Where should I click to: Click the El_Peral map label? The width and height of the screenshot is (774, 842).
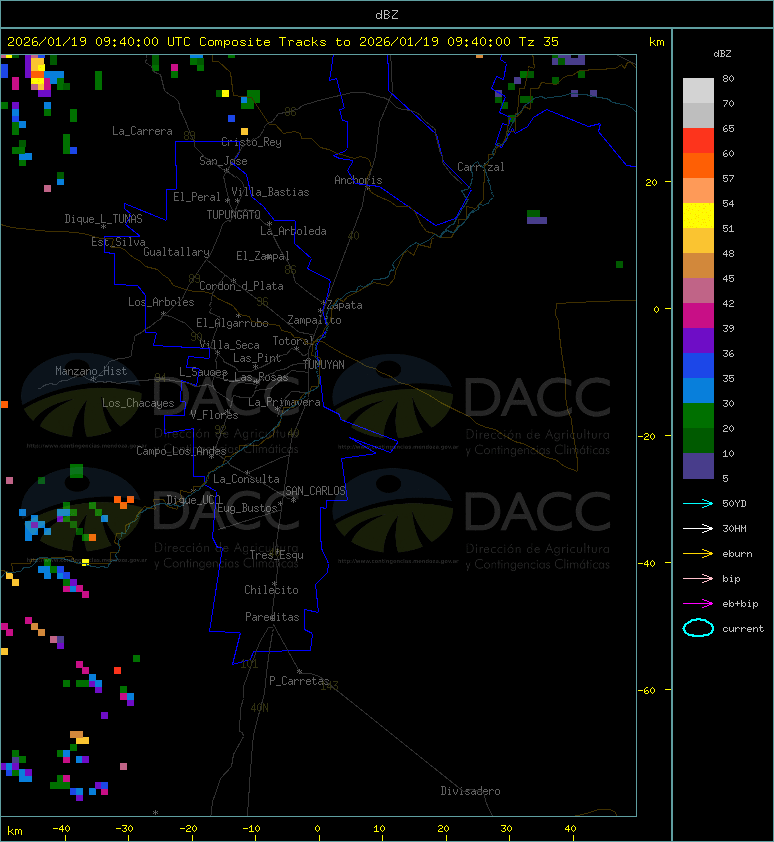click(197, 197)
